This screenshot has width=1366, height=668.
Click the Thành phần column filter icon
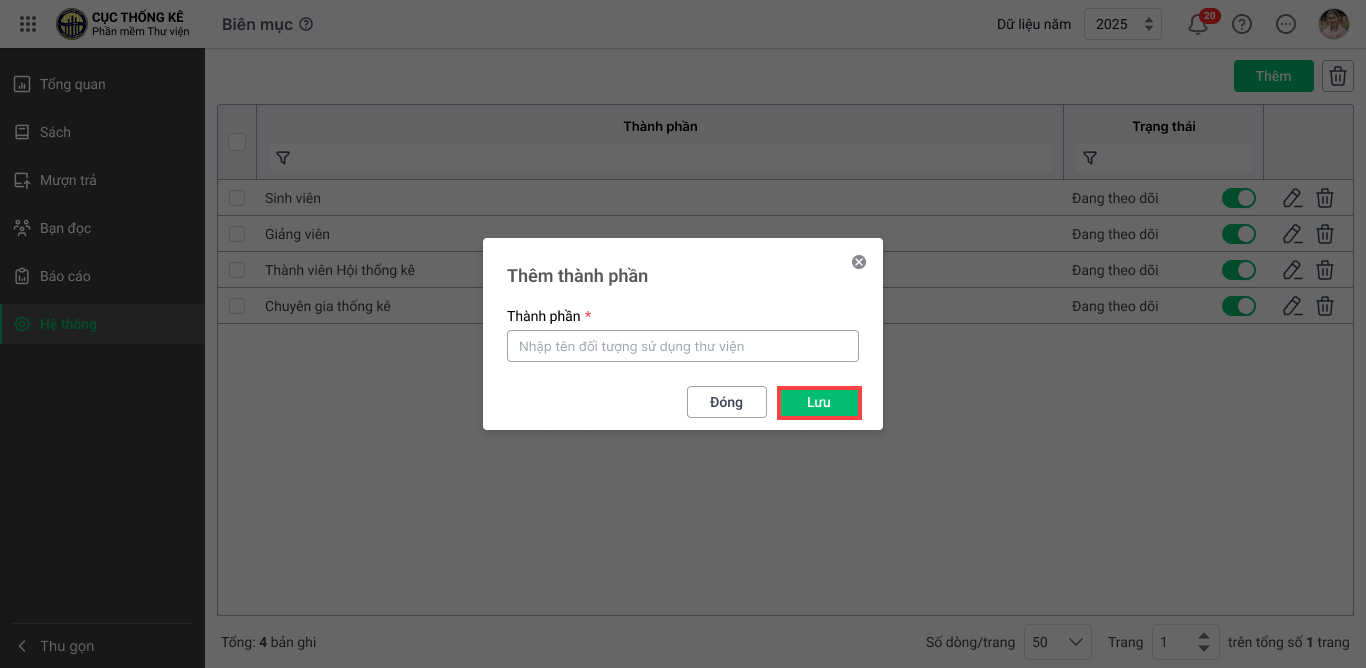click(283, 158)
